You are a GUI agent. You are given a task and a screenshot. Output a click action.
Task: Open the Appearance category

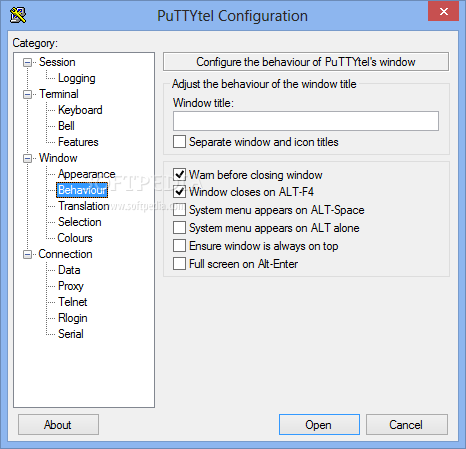point(86,174)
